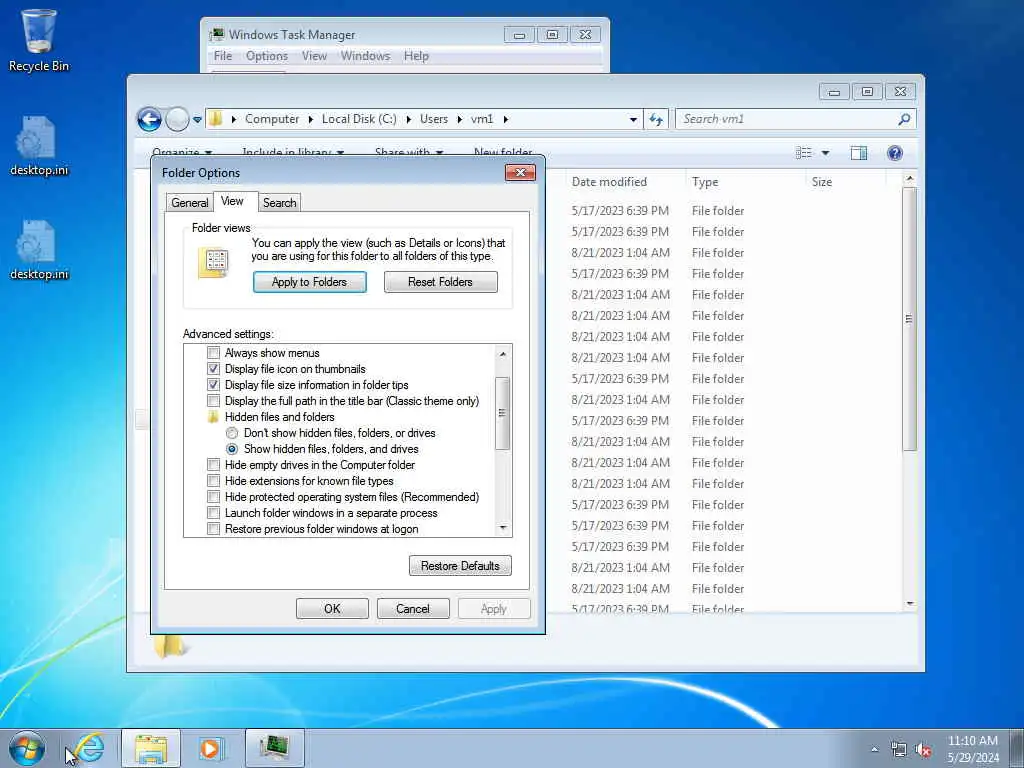Uncheck Display file icon on thumbnails
Viewport: 1024px width, 768px height.
pos(214,369)
